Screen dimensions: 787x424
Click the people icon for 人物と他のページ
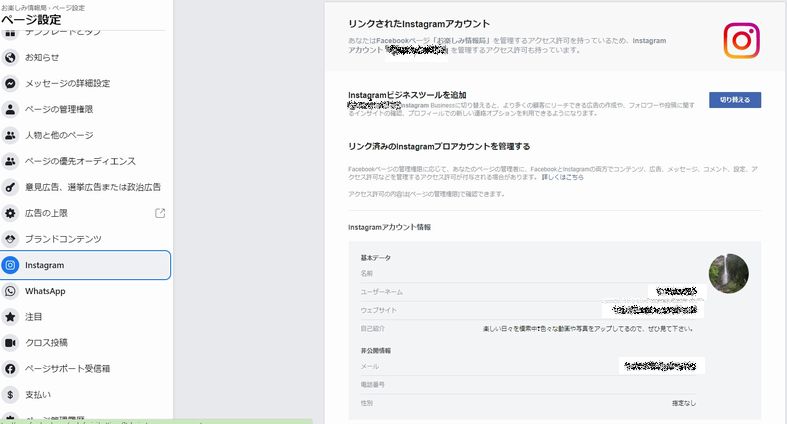tap(10, 135)
